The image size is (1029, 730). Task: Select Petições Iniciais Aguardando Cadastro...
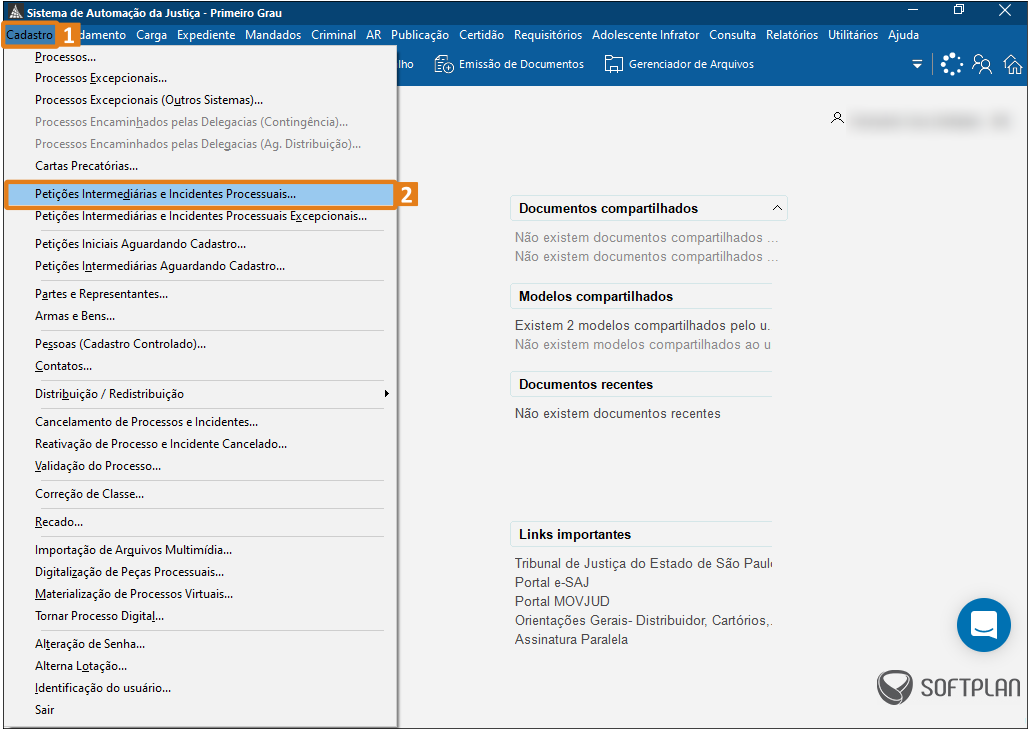pyautogui.click(x=201, y=244)
